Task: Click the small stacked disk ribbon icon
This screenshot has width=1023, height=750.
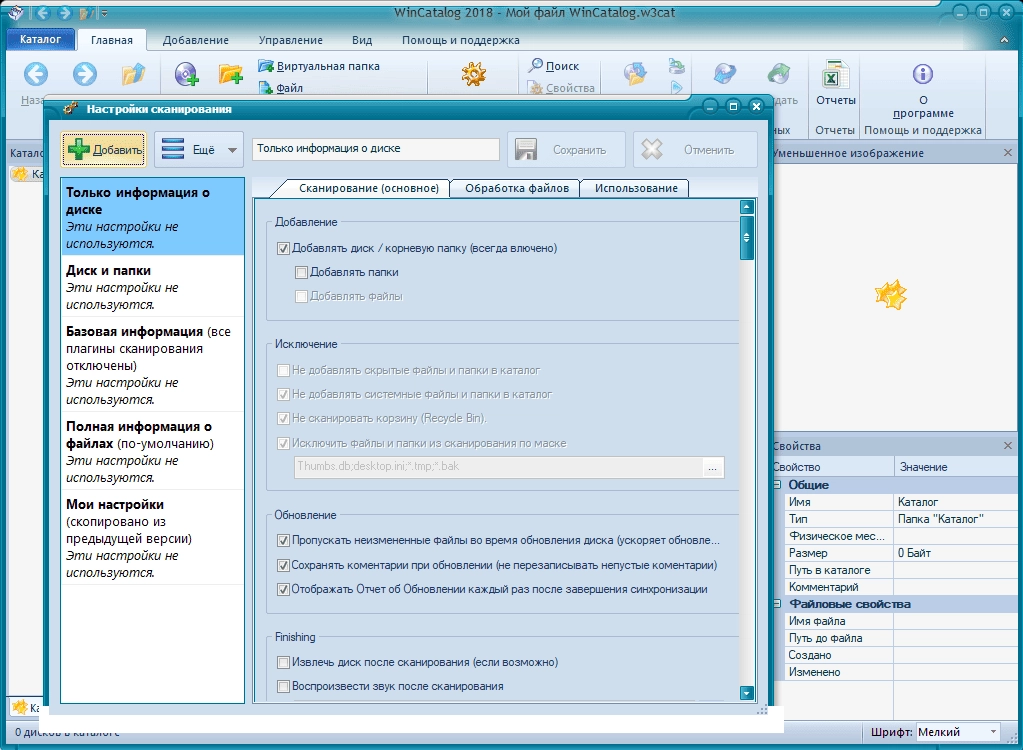Action: 677,65
